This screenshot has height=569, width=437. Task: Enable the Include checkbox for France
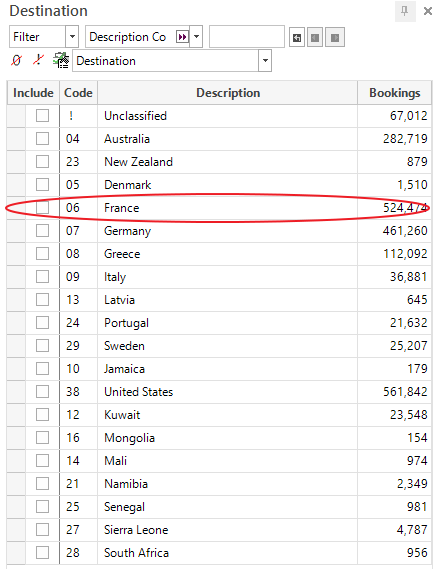[x=42, y=208]
